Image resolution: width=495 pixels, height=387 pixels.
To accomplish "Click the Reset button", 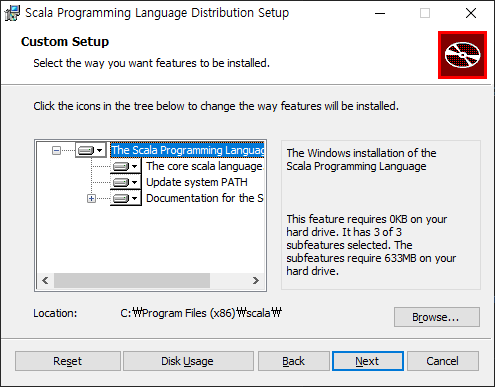I will (x=68, y=361).
